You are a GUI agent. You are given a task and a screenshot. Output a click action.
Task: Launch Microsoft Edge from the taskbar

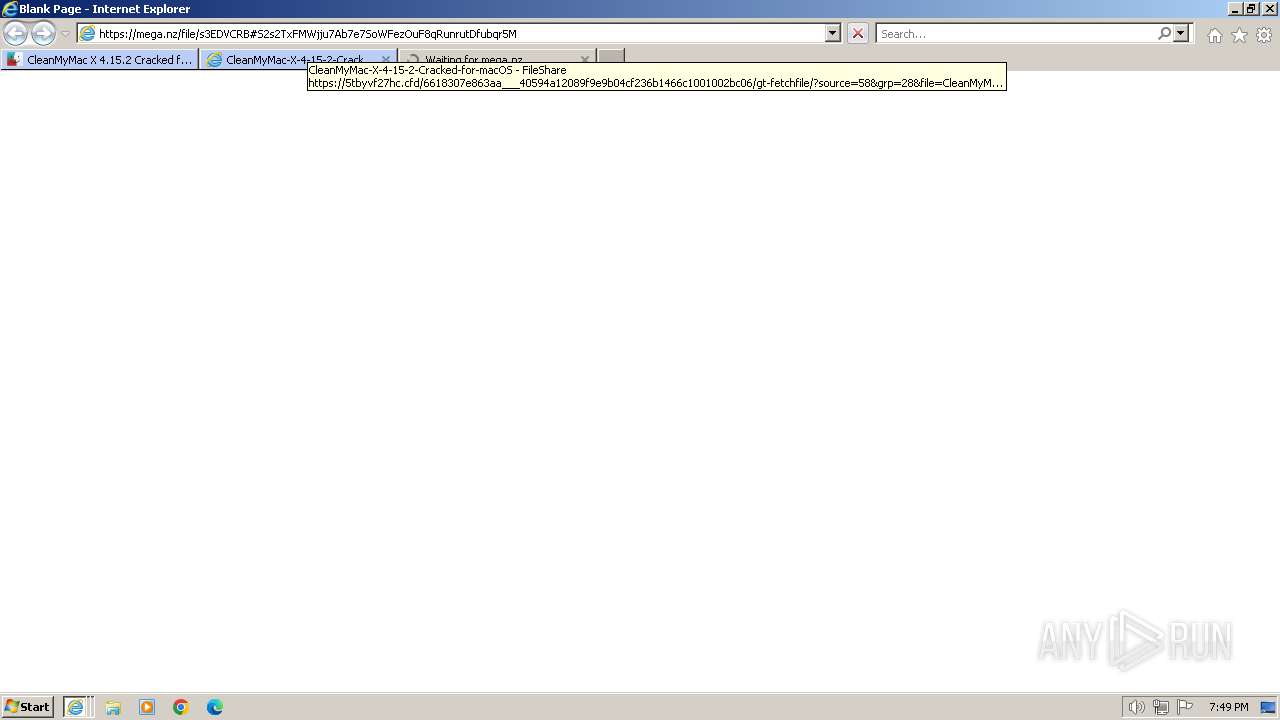coord(215,707)
